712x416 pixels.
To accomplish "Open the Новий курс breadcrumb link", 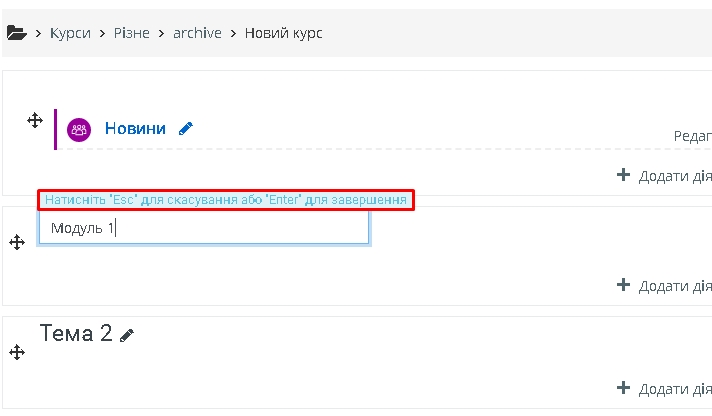I will 283,33.
